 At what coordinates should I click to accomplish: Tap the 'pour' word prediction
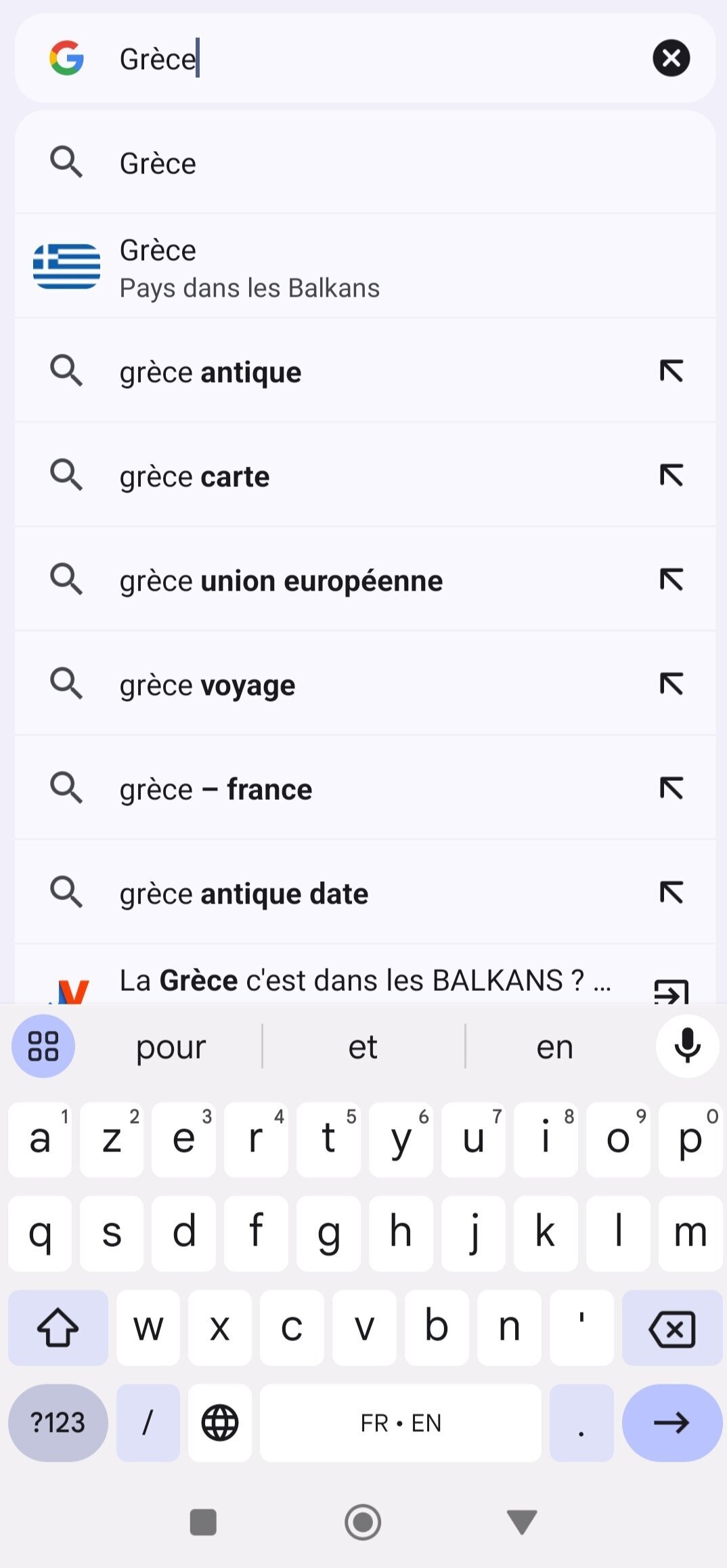(x=171, y=1047)
